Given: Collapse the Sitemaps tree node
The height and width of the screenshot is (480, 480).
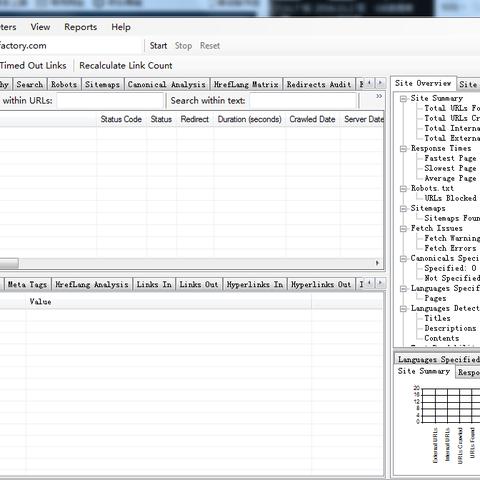Looking at the screenshot, I should [x=404, y=209].
